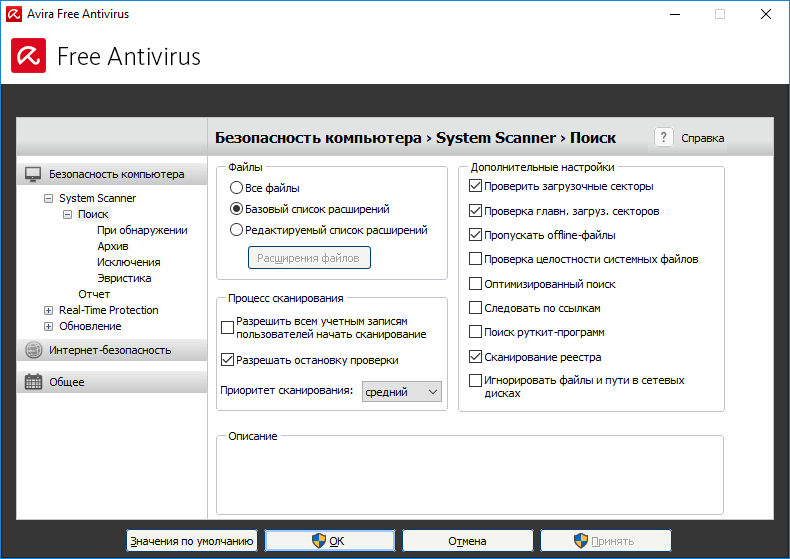The height and width of the screenshot is (559, 790).
Task: Expand the Обновление tree node
Action: [x=48, y=326]
